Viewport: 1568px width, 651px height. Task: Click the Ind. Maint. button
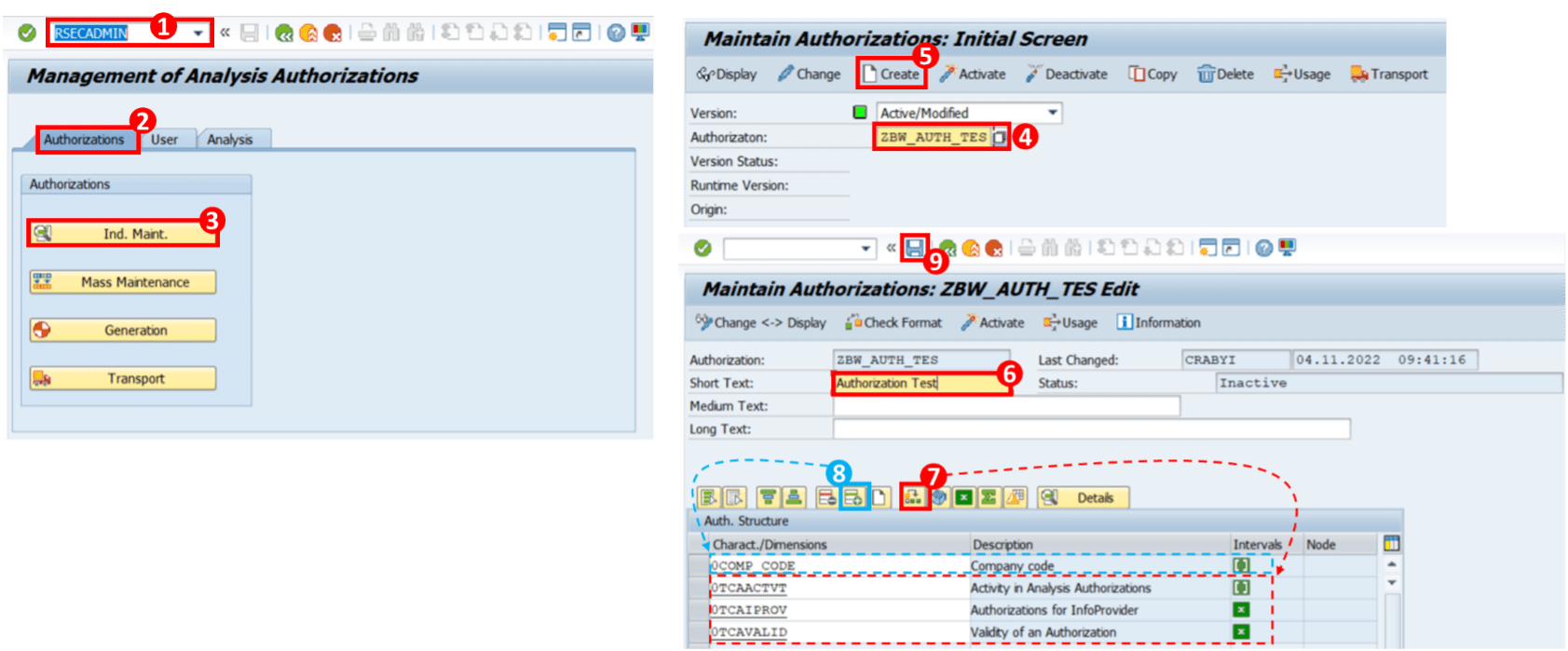click(x=123, y=234)
